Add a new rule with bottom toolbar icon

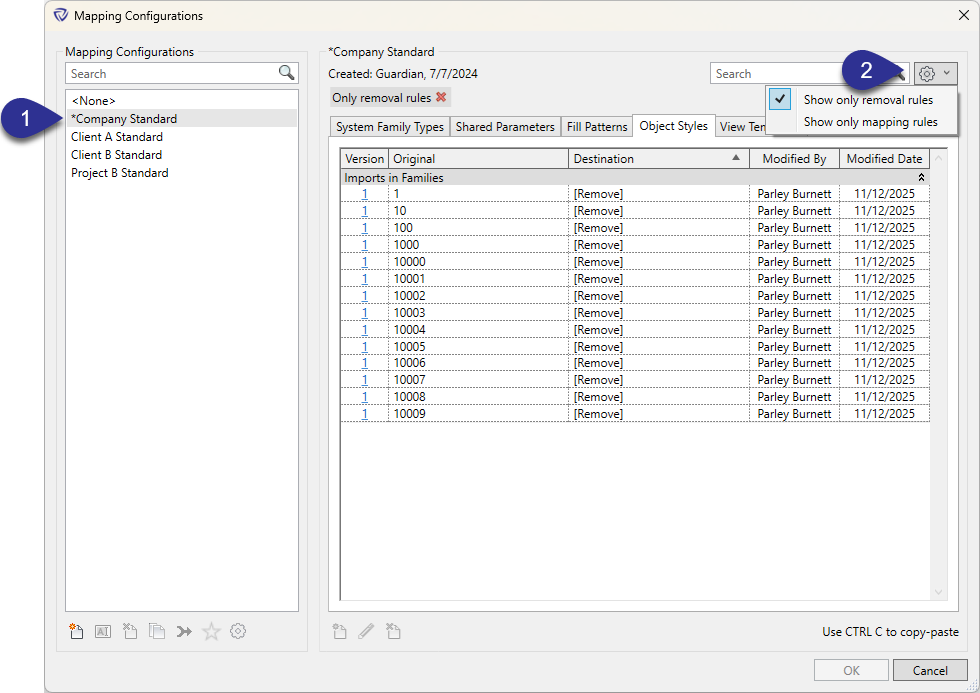(339, 632)
